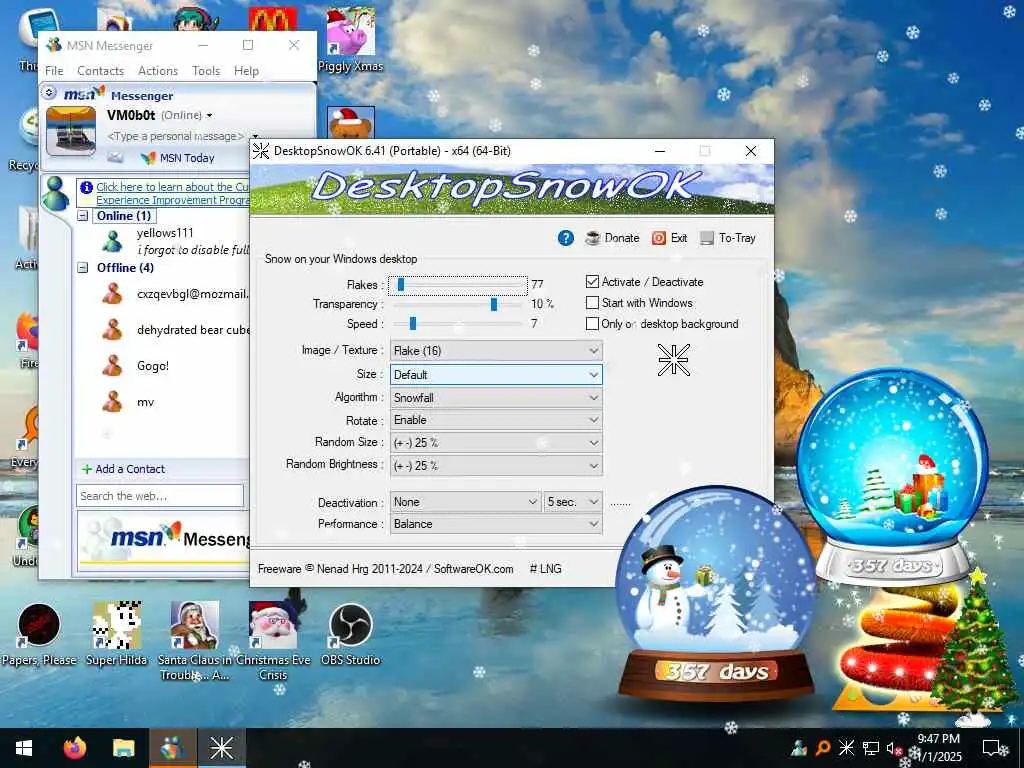Select the yellows111 contact
Image resolution: width=1024 pixels, height=768 pixels.
165,233
